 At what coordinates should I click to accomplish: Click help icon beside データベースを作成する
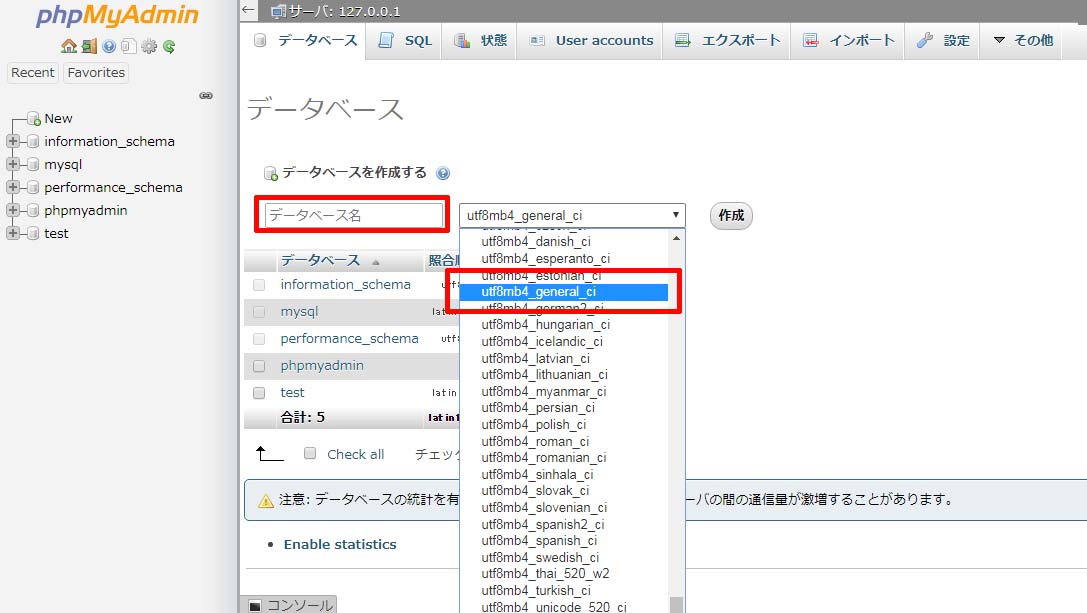tap(443, 173)
